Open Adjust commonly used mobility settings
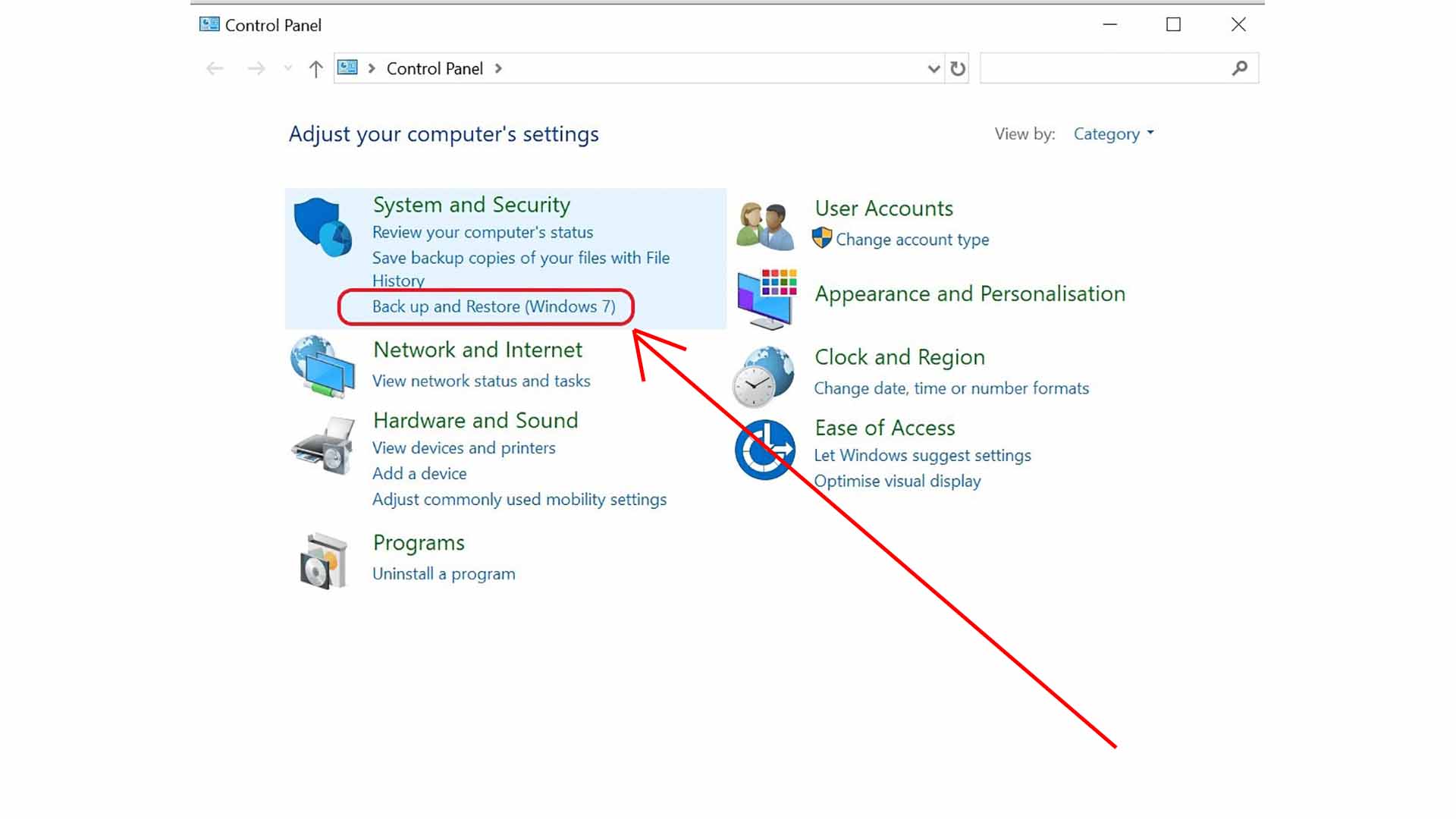The height and width of the screenshot is (819, 1456). (x=519, y=499)
